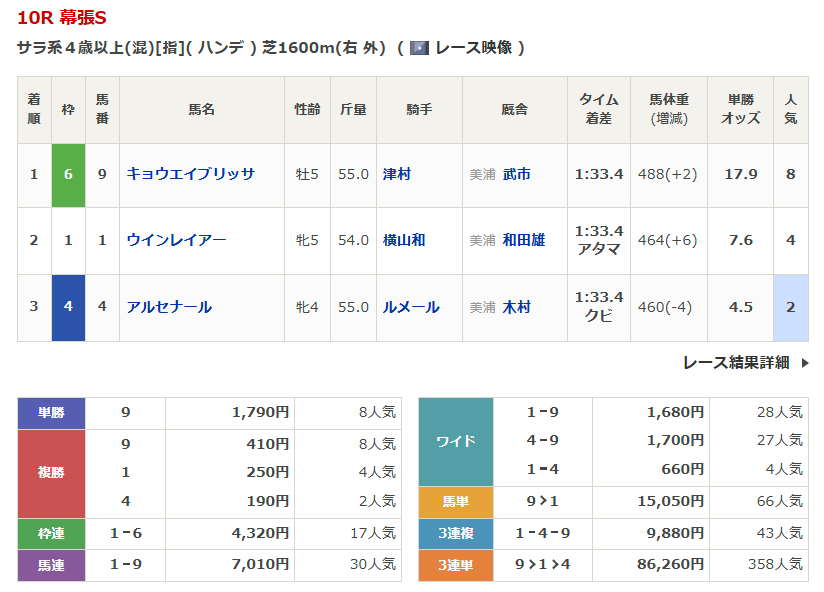
Task: Open trainer 和田雄 profile
Action: 524,240
